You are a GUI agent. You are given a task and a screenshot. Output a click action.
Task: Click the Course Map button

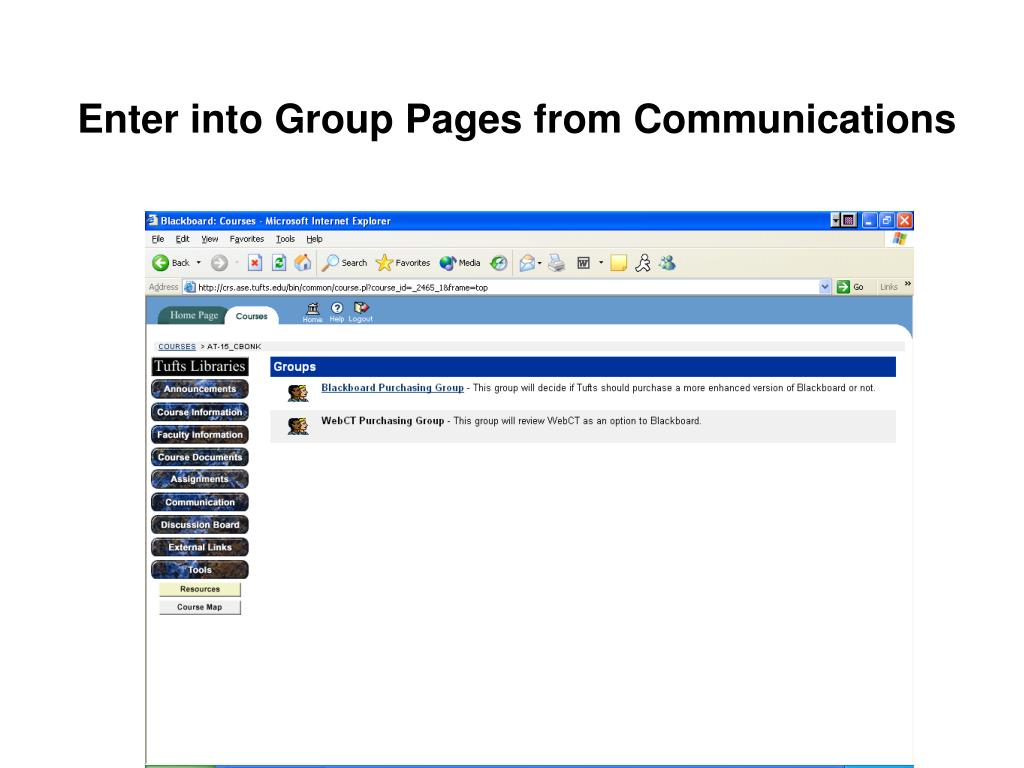click(200, 607)
